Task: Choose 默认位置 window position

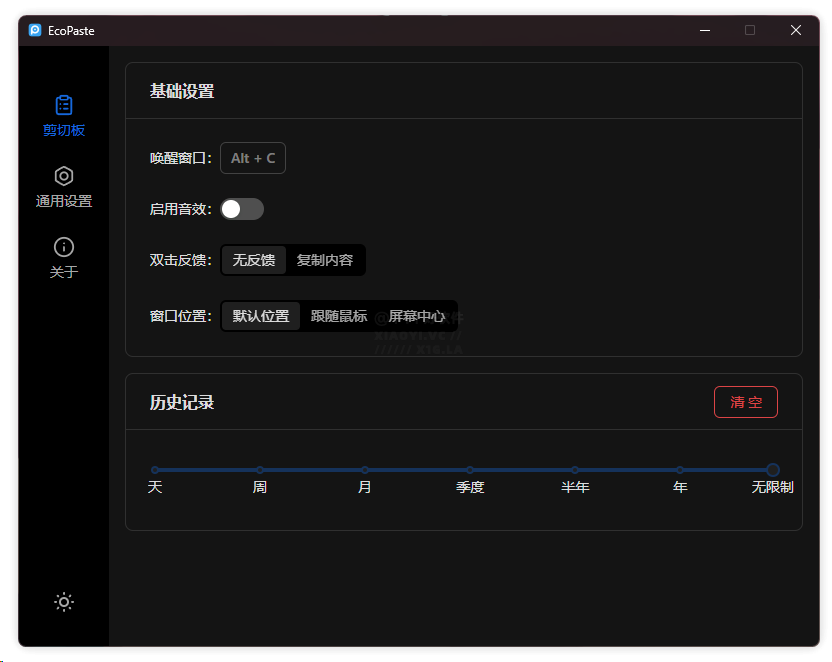Action: pos(261,316)
